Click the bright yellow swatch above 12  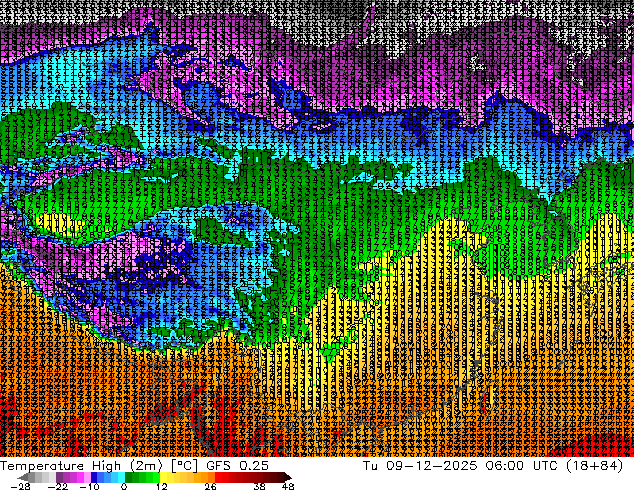(163, 477)
